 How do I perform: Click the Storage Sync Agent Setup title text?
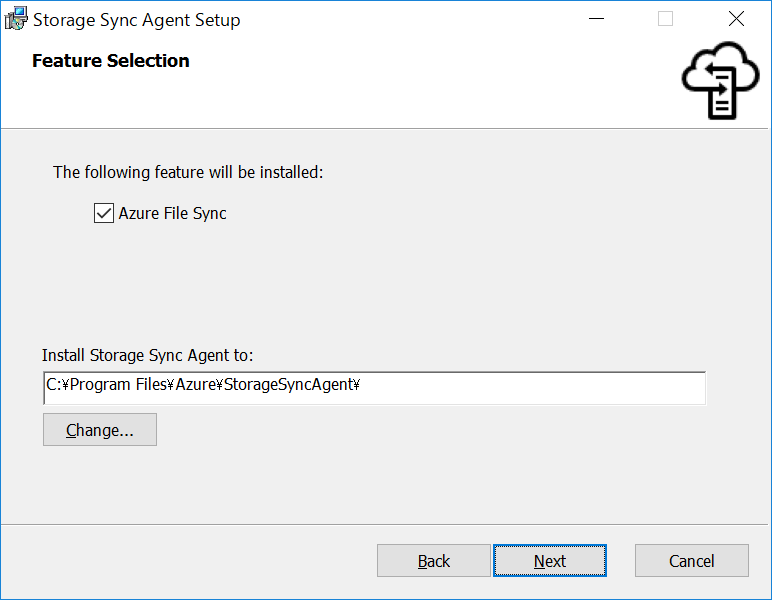click(136, 19)
